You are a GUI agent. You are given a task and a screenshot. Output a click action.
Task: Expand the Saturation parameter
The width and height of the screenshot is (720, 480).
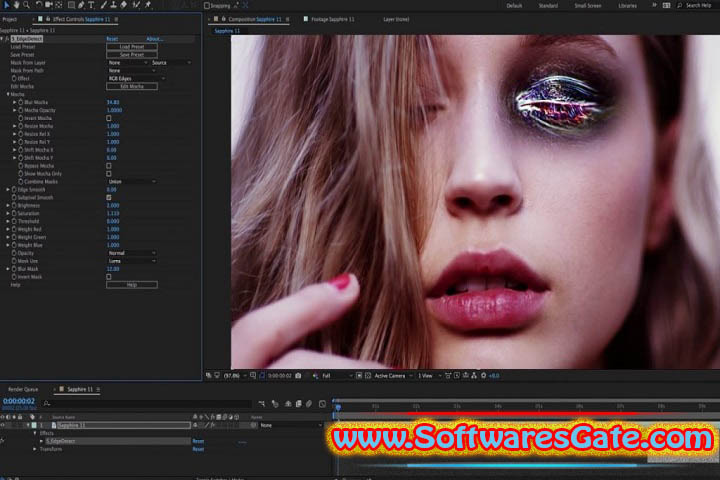(8, 213)
